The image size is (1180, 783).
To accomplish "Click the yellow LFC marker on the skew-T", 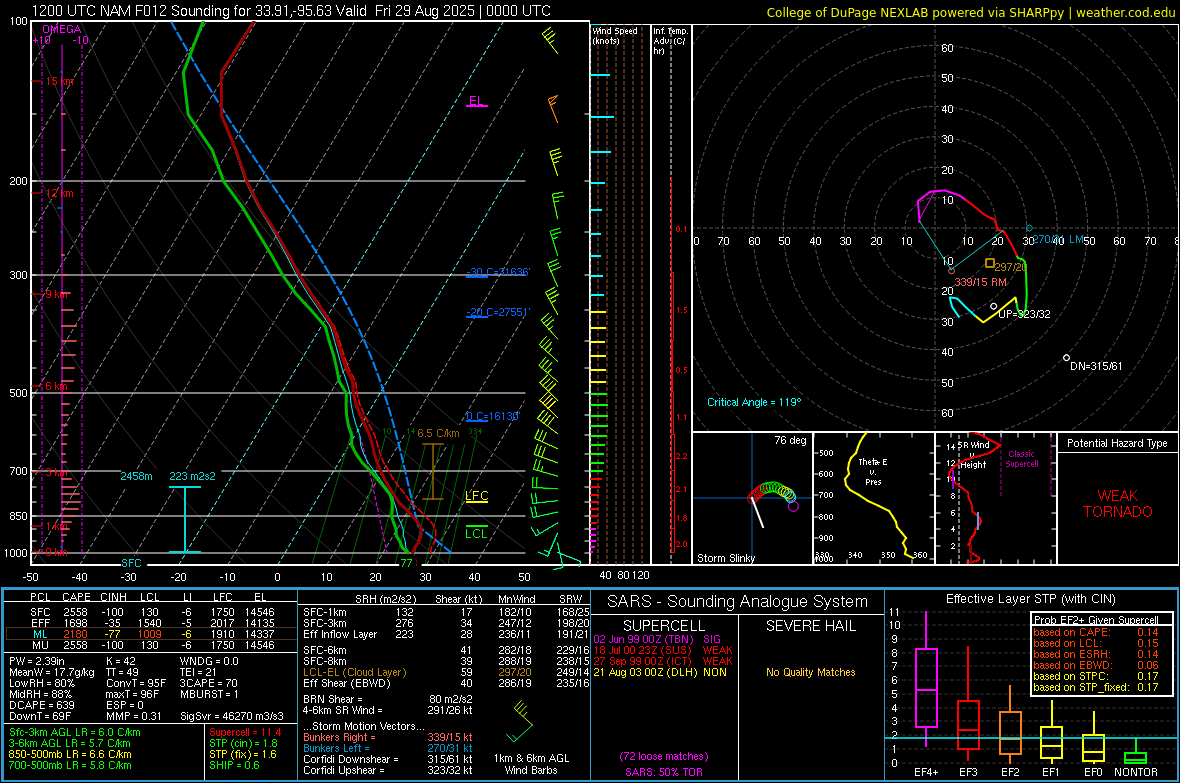I will [x=476, y=495].
